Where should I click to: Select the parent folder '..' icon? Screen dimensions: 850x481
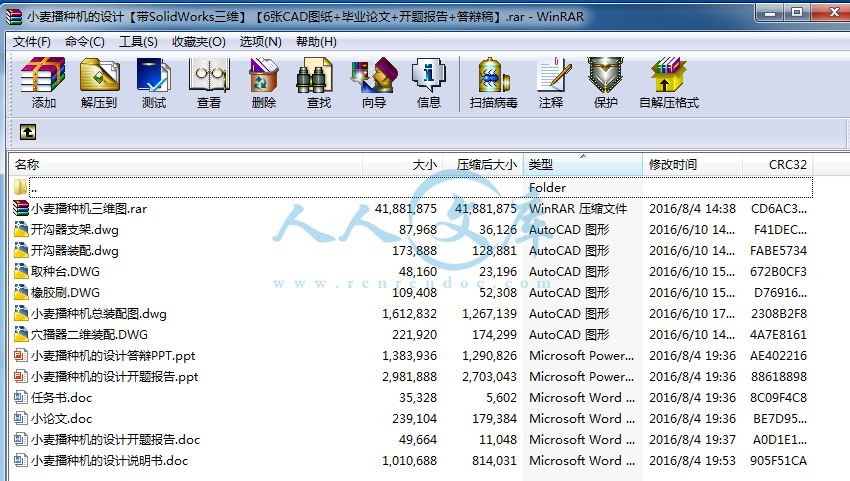(21, 187)
